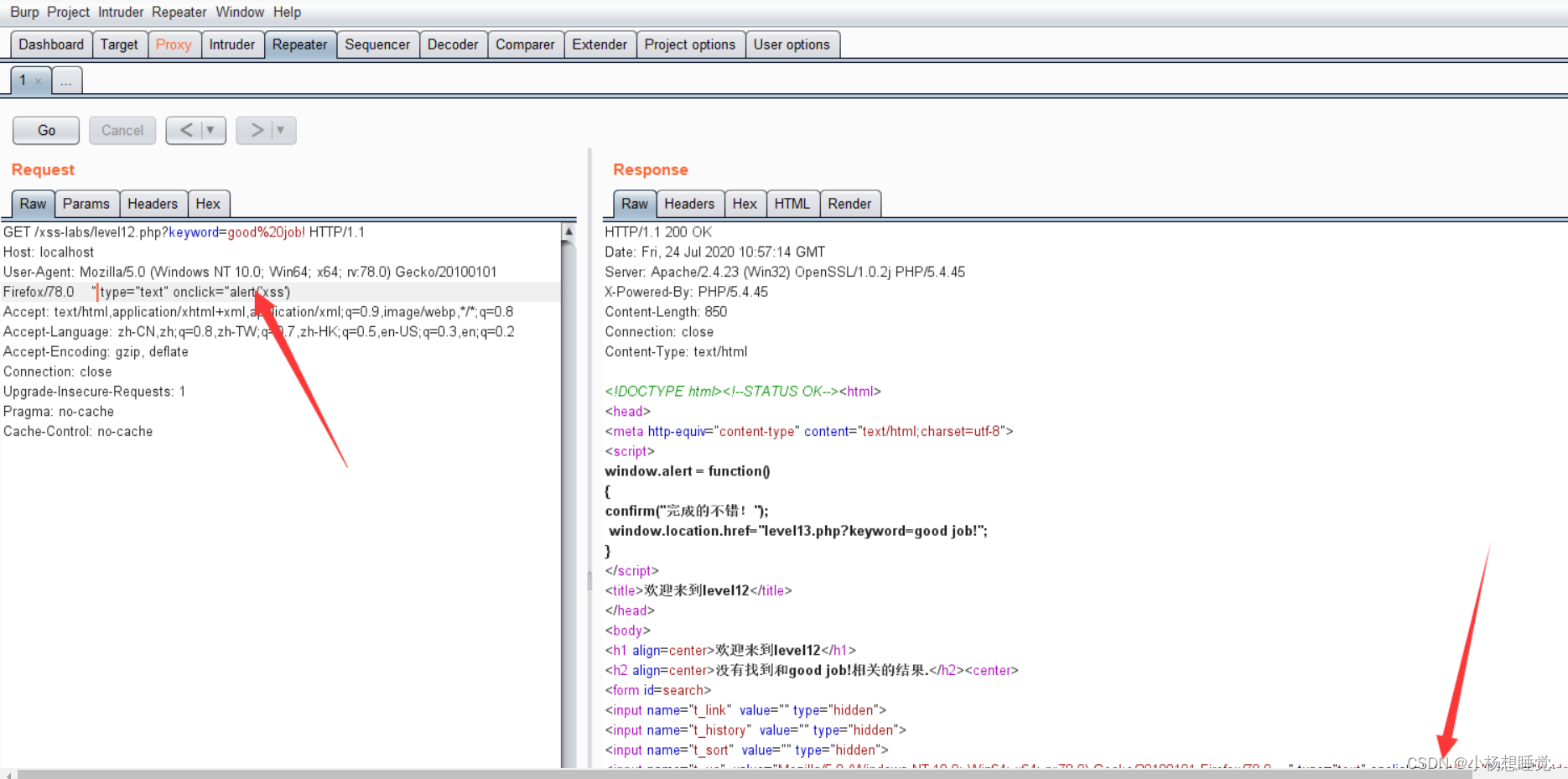Click the X-Powered-By: PHP/5.4.45 line

pos(687,293)
